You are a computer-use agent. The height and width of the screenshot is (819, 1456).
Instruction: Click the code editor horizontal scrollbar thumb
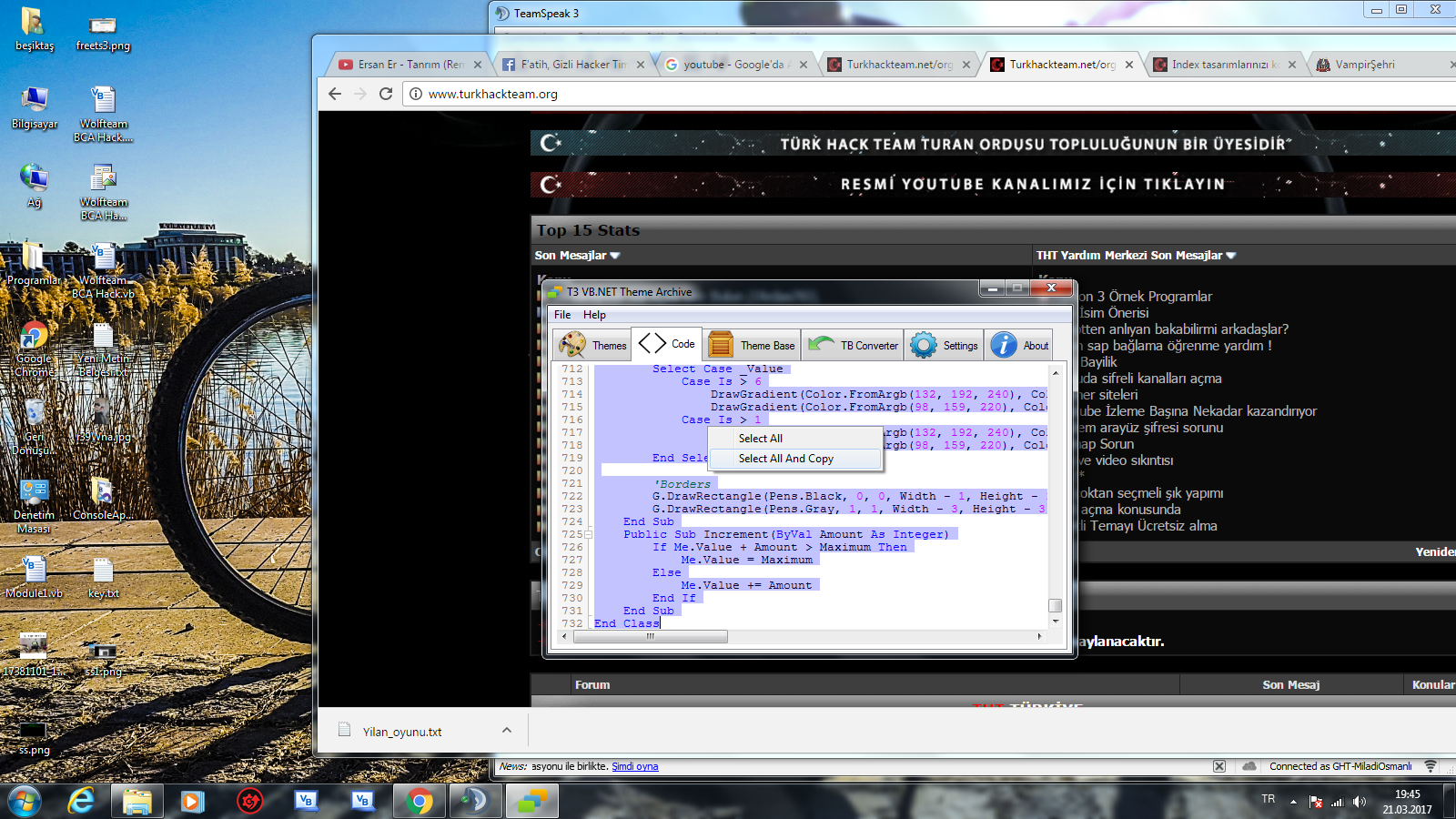point(650,636)
